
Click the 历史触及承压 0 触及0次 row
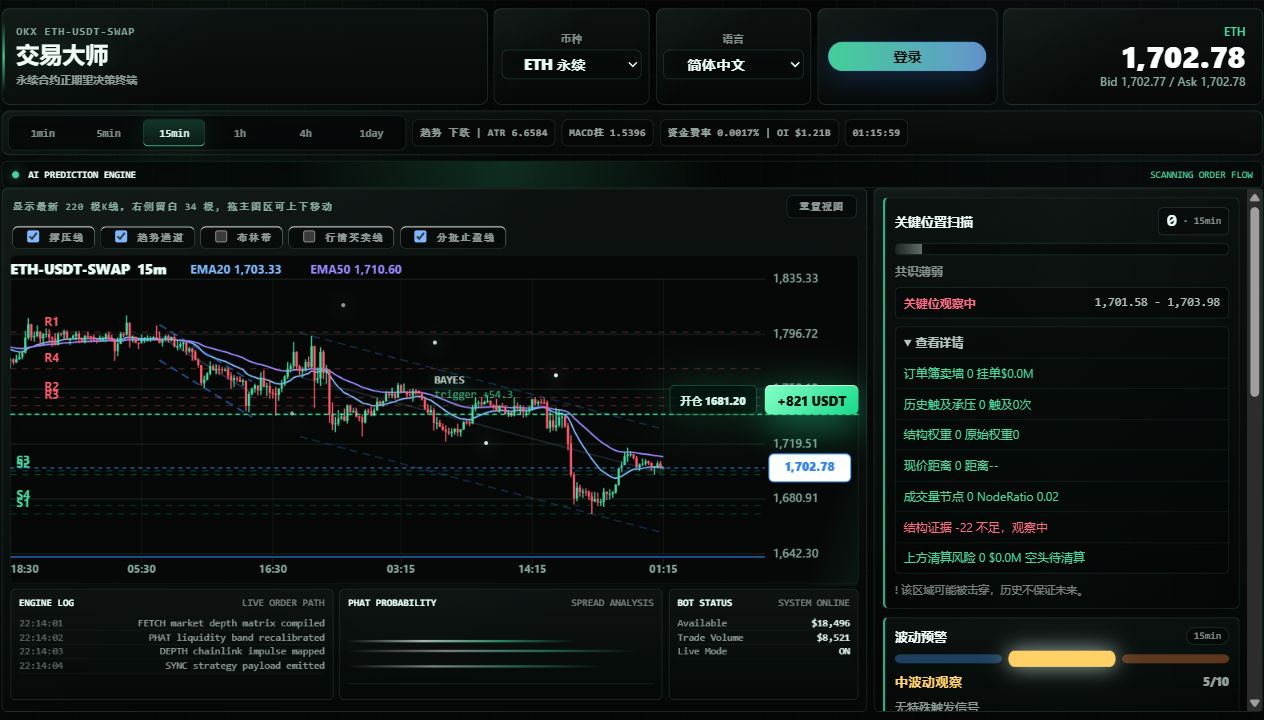click(1062, 404)
